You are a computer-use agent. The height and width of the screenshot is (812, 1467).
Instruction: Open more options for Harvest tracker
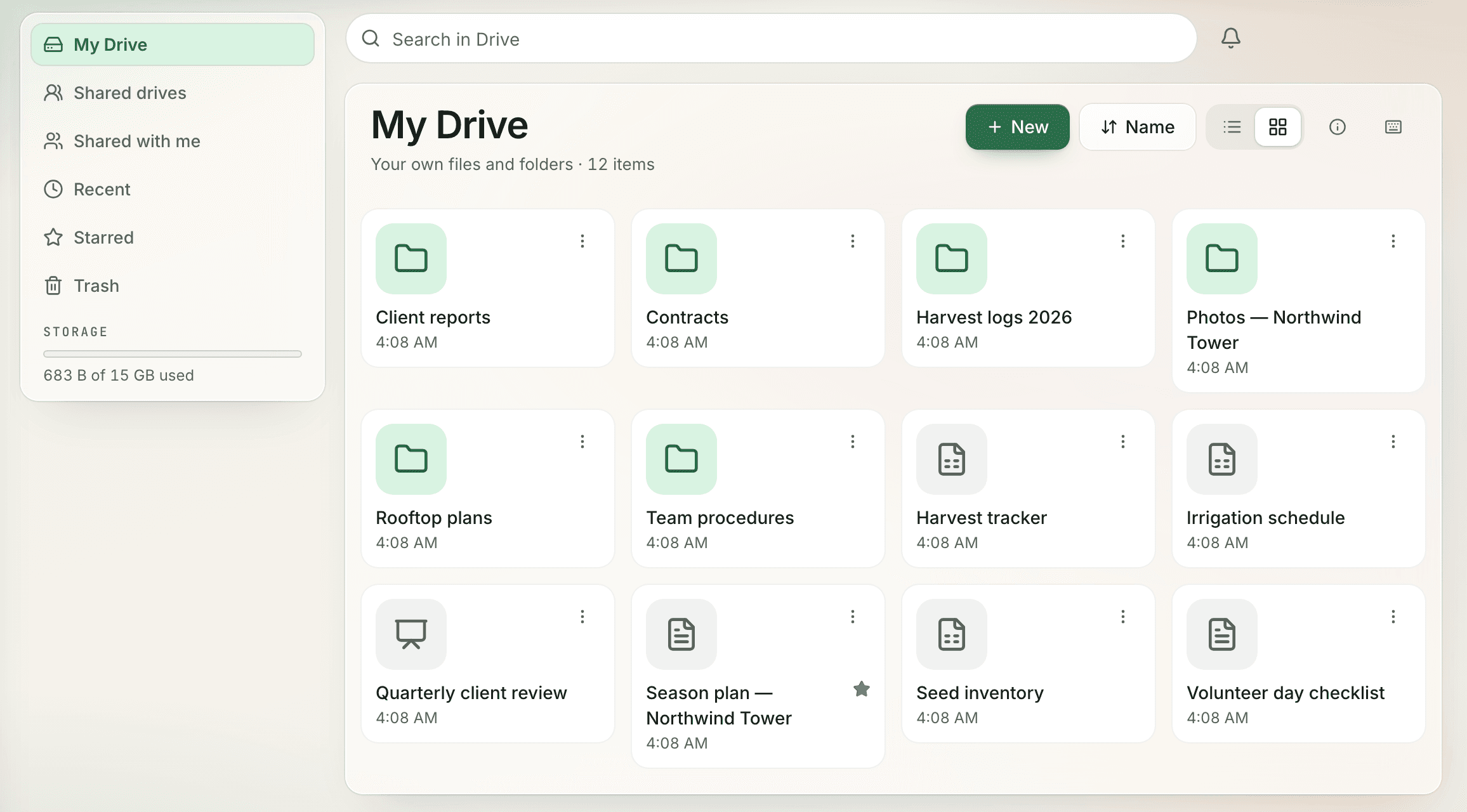pos(1122,442)
